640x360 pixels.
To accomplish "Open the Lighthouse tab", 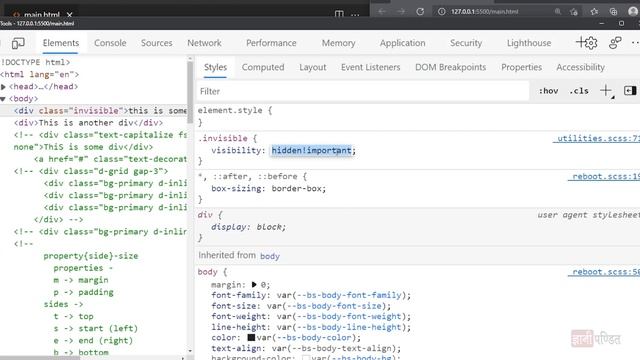I will [529, 43].
